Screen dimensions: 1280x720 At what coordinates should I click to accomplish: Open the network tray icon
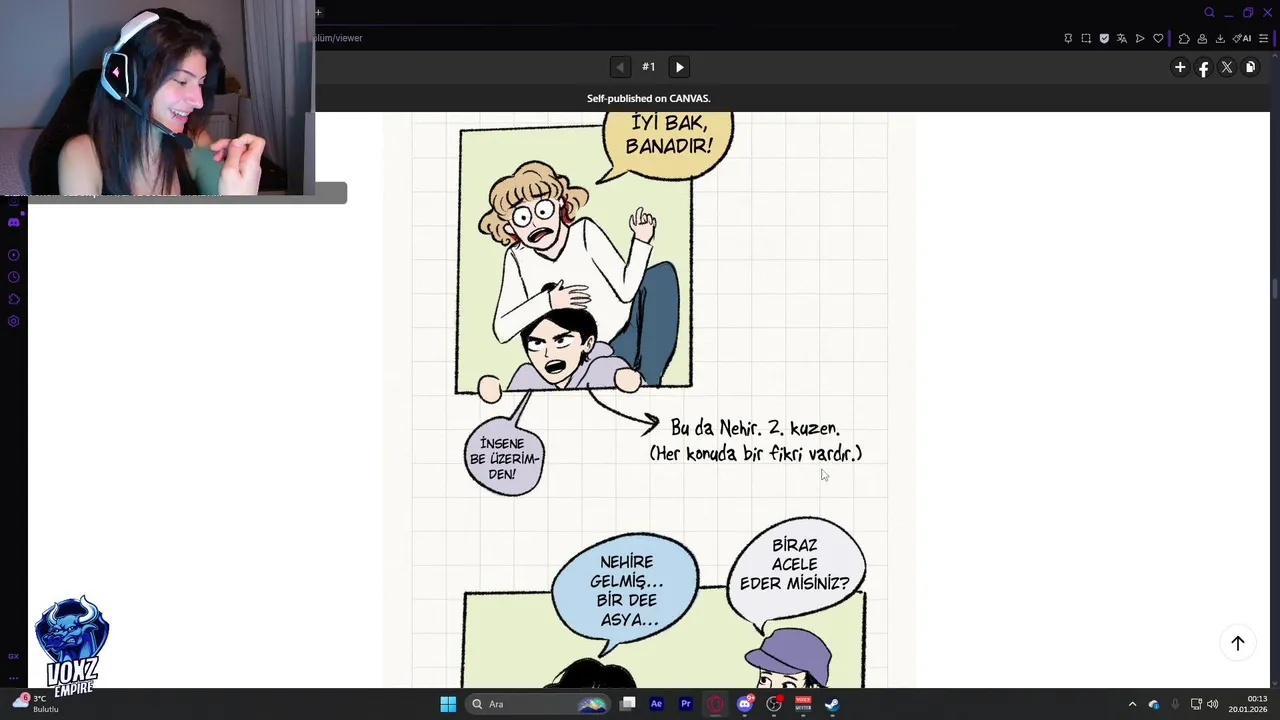1196,704
